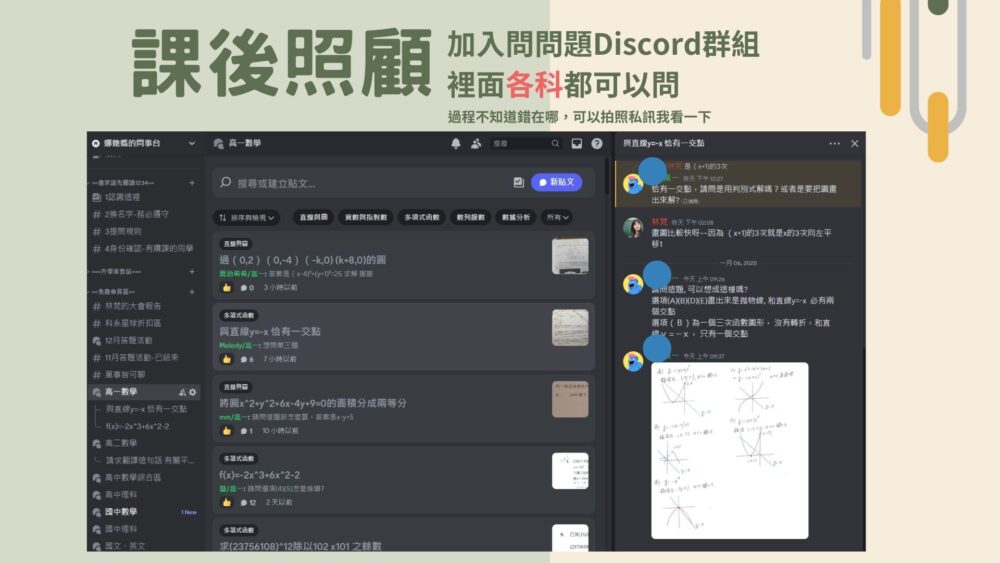
Task: Click invite icon on 高一數學 channel row
Action: pyautogui.click(x=182, y=392)
